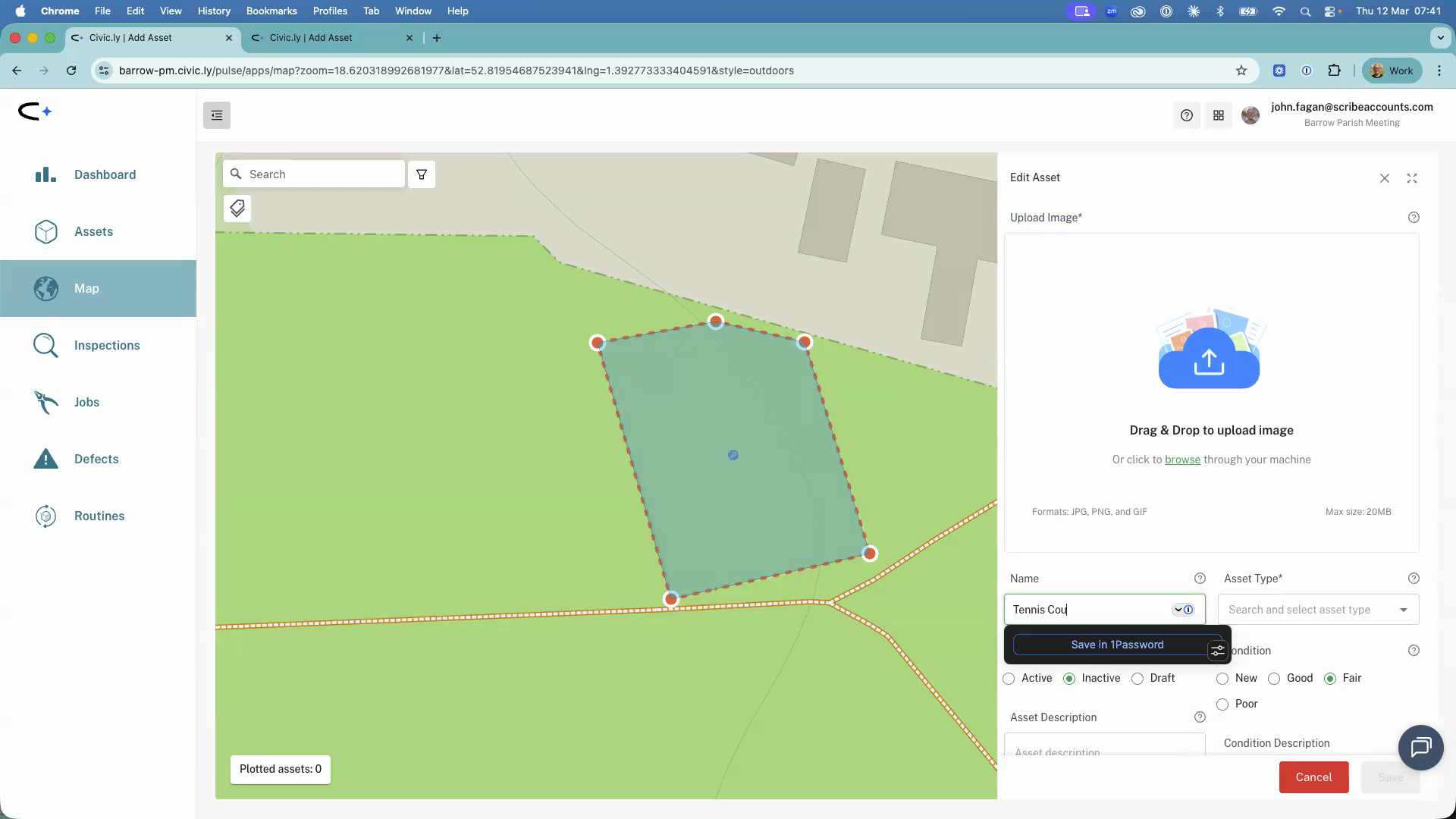The image size is (1456, 819).
Task: Click Cancel to discard asset edits
Action: (1313, 777)
